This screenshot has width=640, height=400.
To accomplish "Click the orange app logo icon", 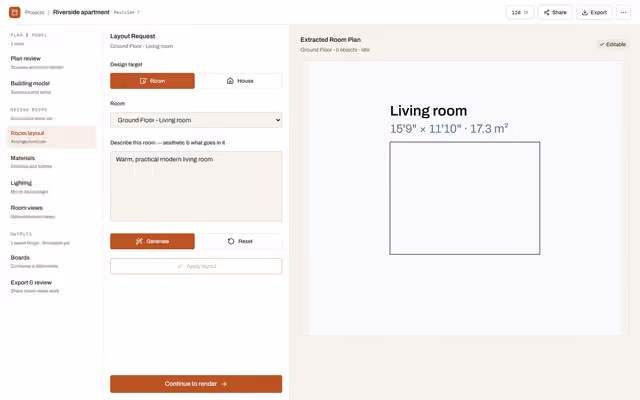I will coord(15,12).
